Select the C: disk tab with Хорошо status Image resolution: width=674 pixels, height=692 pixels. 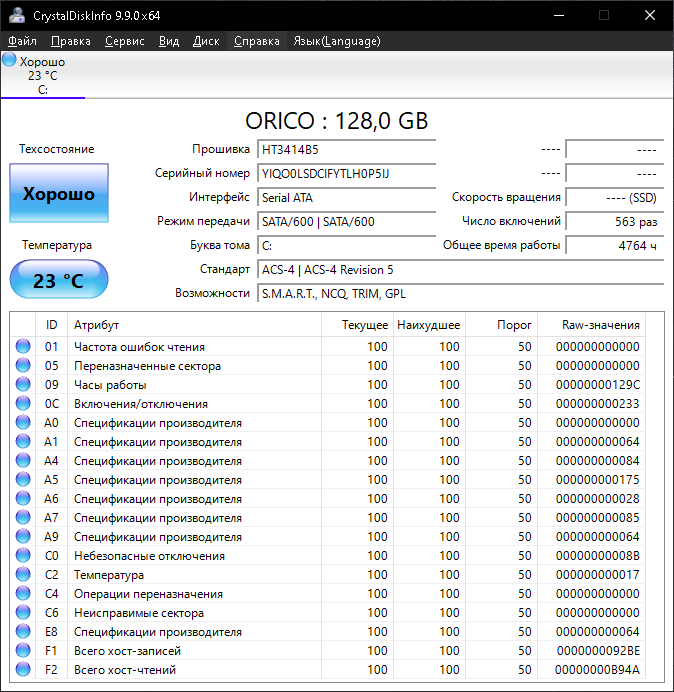tap(43, 75)
